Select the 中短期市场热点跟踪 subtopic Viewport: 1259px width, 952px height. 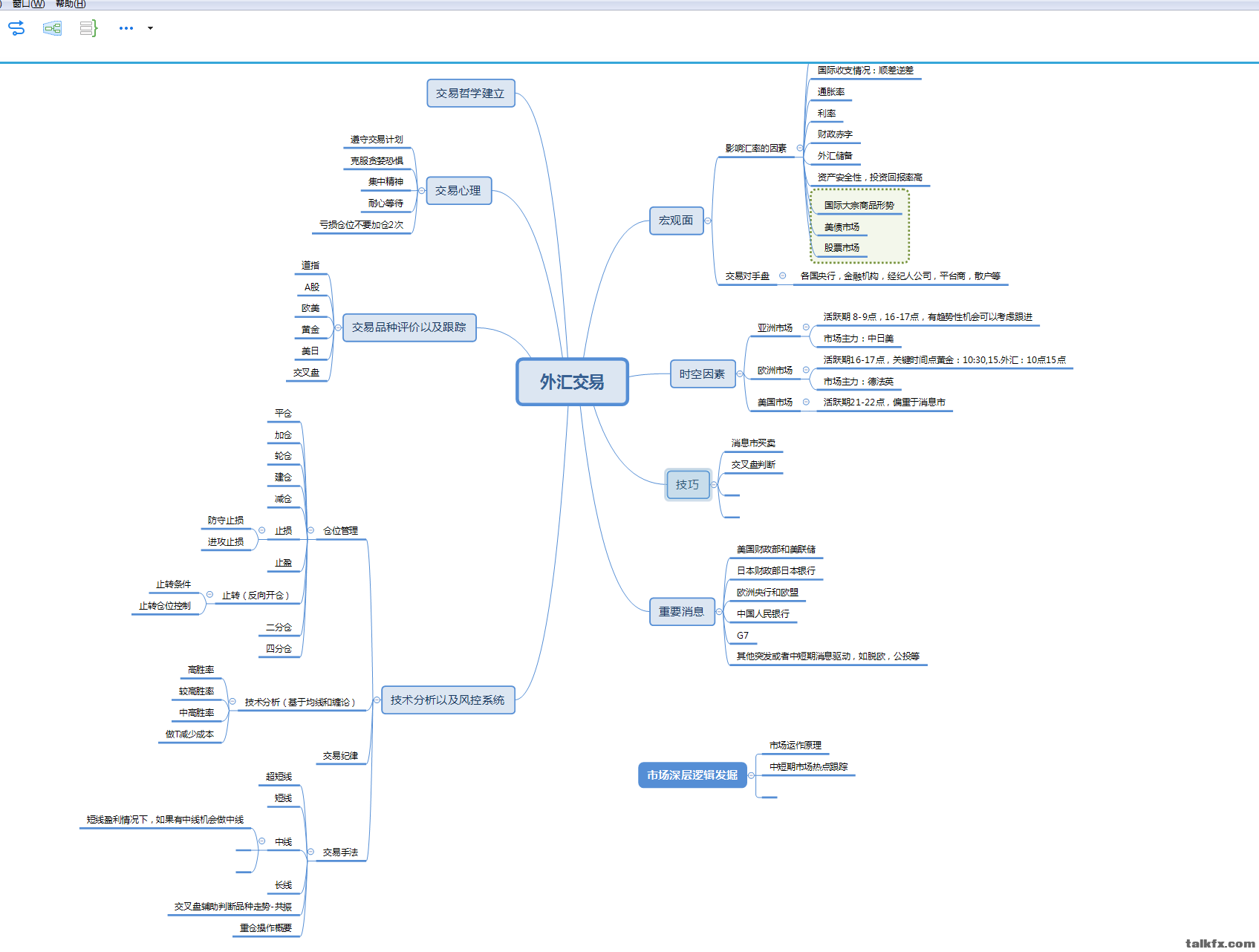tap(809, 767)
